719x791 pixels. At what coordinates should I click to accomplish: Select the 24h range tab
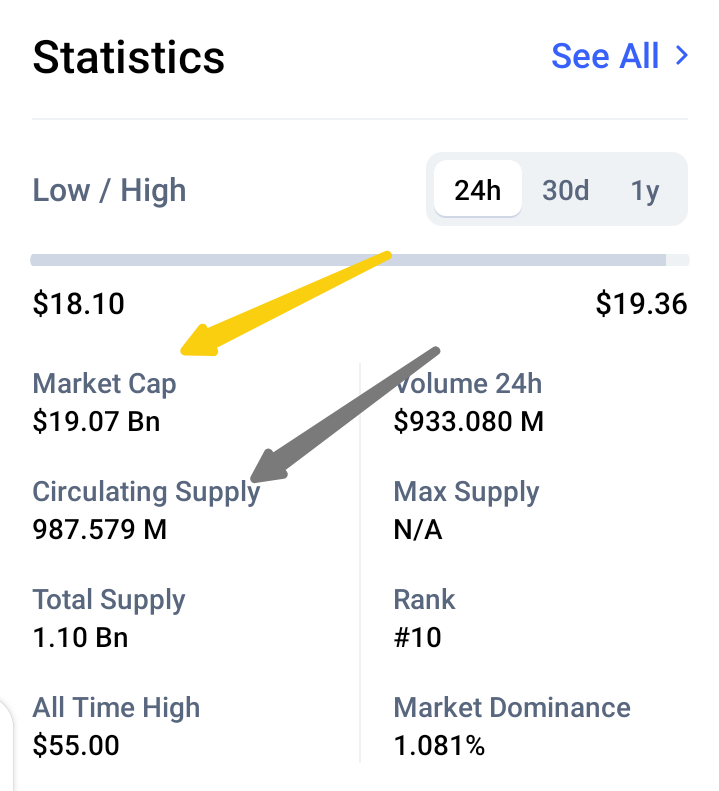(477, 190)
